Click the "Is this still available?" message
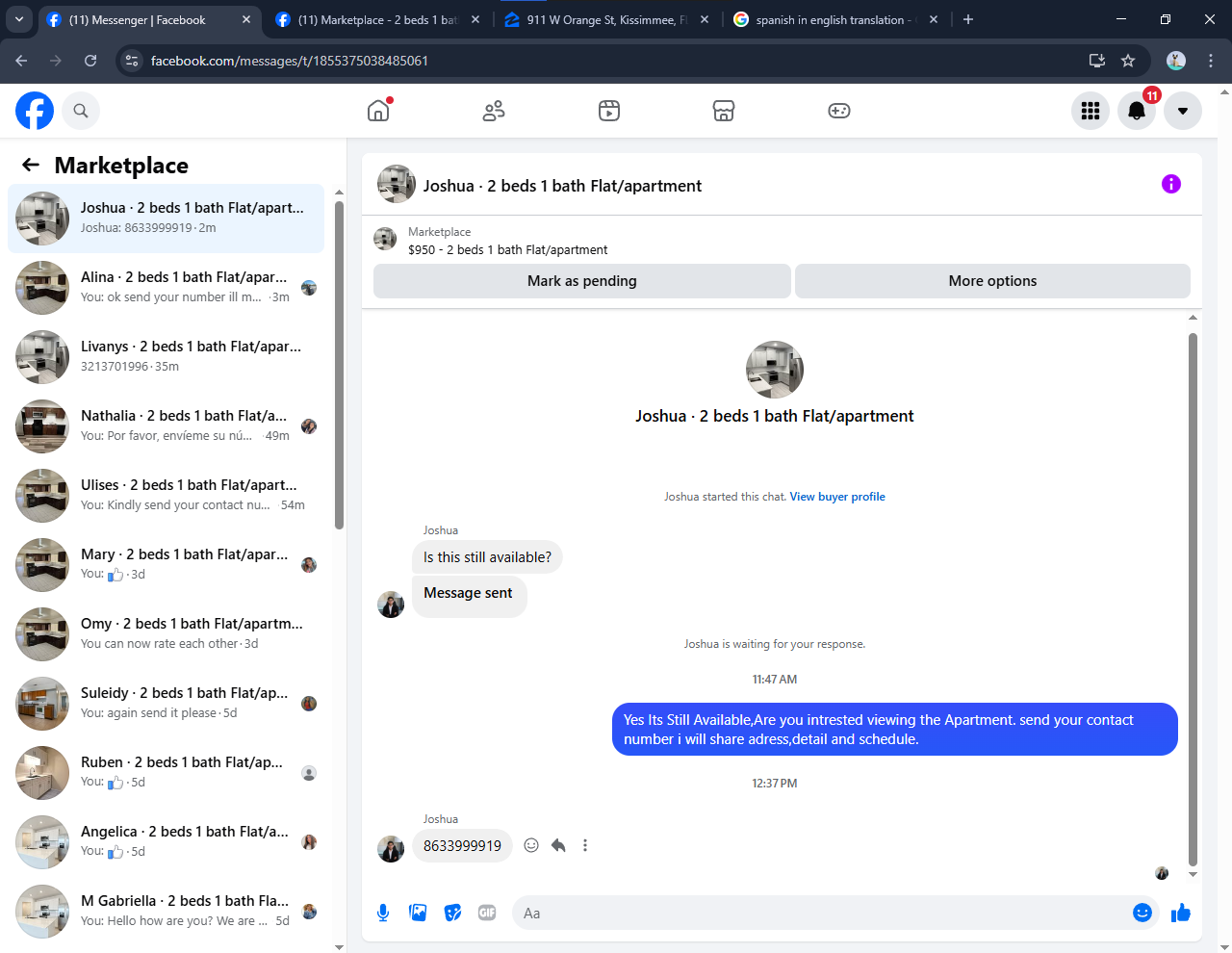 point(487,557)
